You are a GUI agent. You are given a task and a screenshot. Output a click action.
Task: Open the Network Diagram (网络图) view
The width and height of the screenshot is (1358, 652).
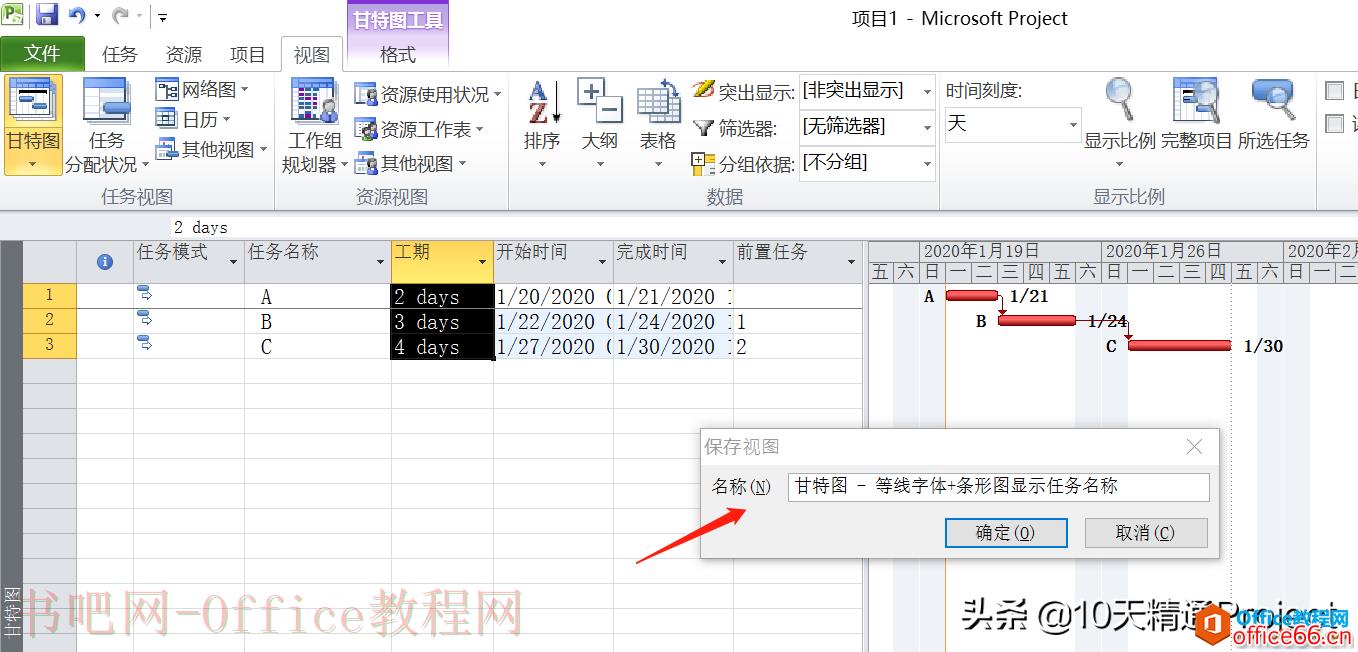202,90
